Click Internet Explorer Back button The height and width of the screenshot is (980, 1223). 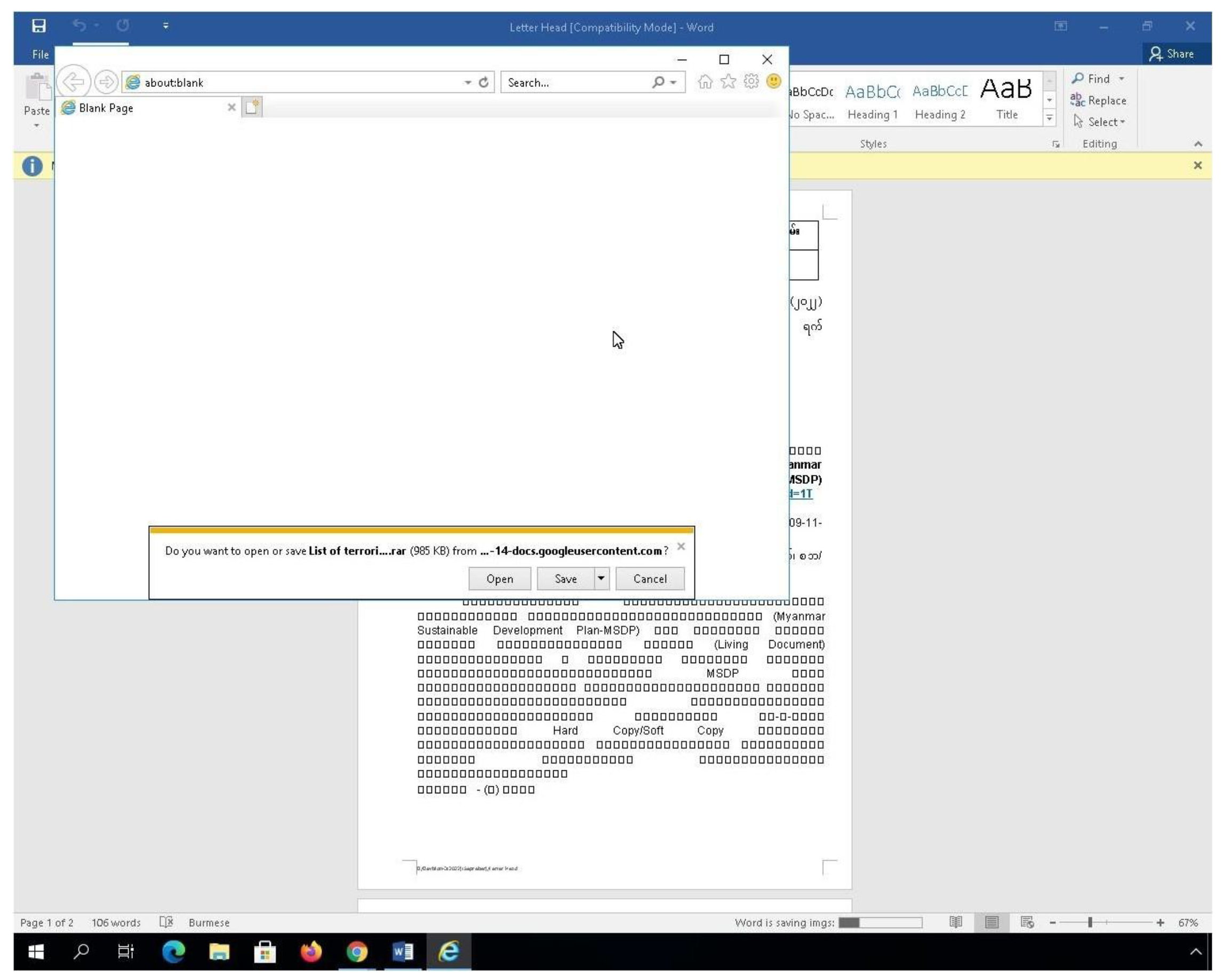[74, 82]
